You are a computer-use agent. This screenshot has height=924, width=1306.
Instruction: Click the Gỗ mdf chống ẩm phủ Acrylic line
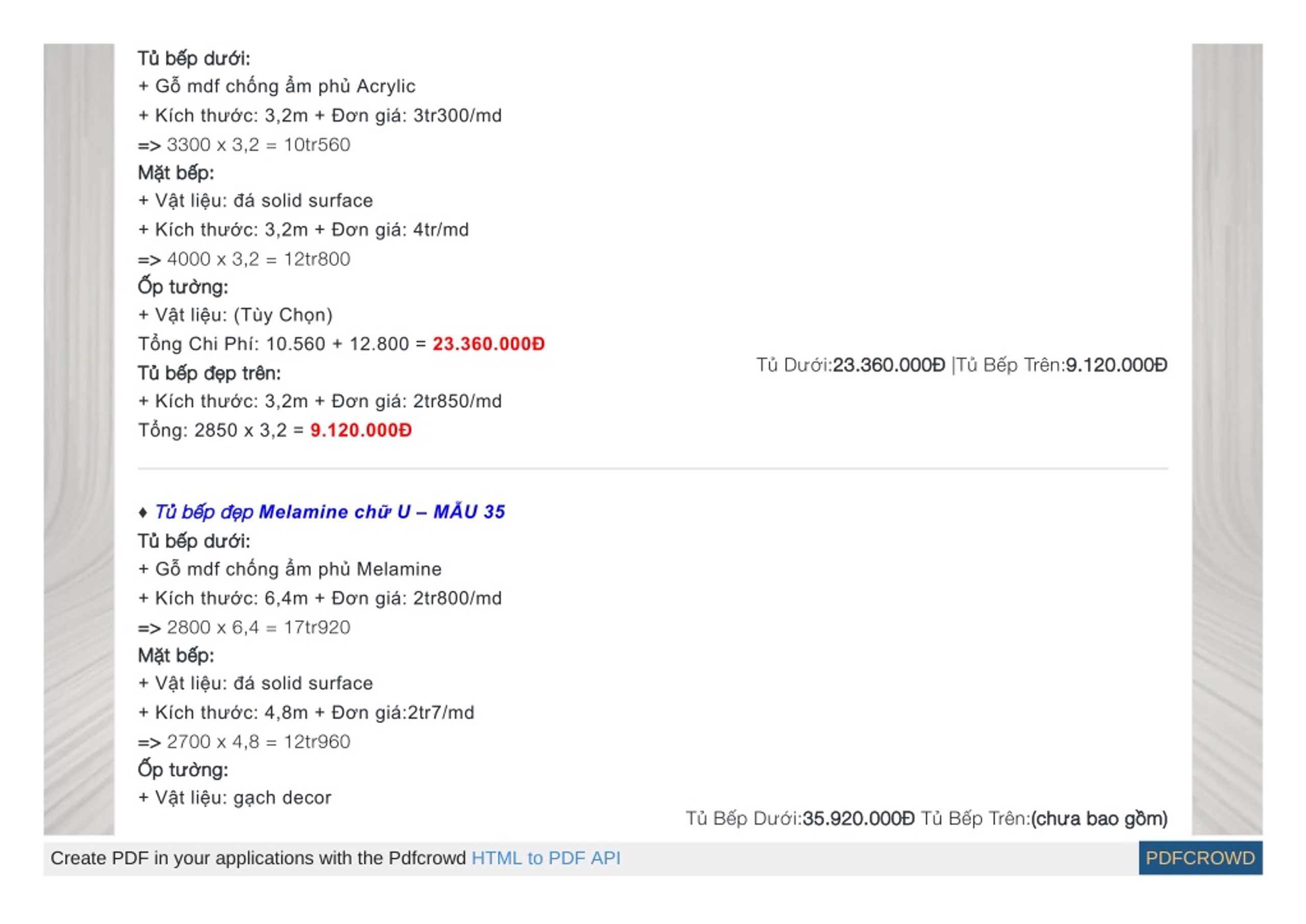click(277, 86)
